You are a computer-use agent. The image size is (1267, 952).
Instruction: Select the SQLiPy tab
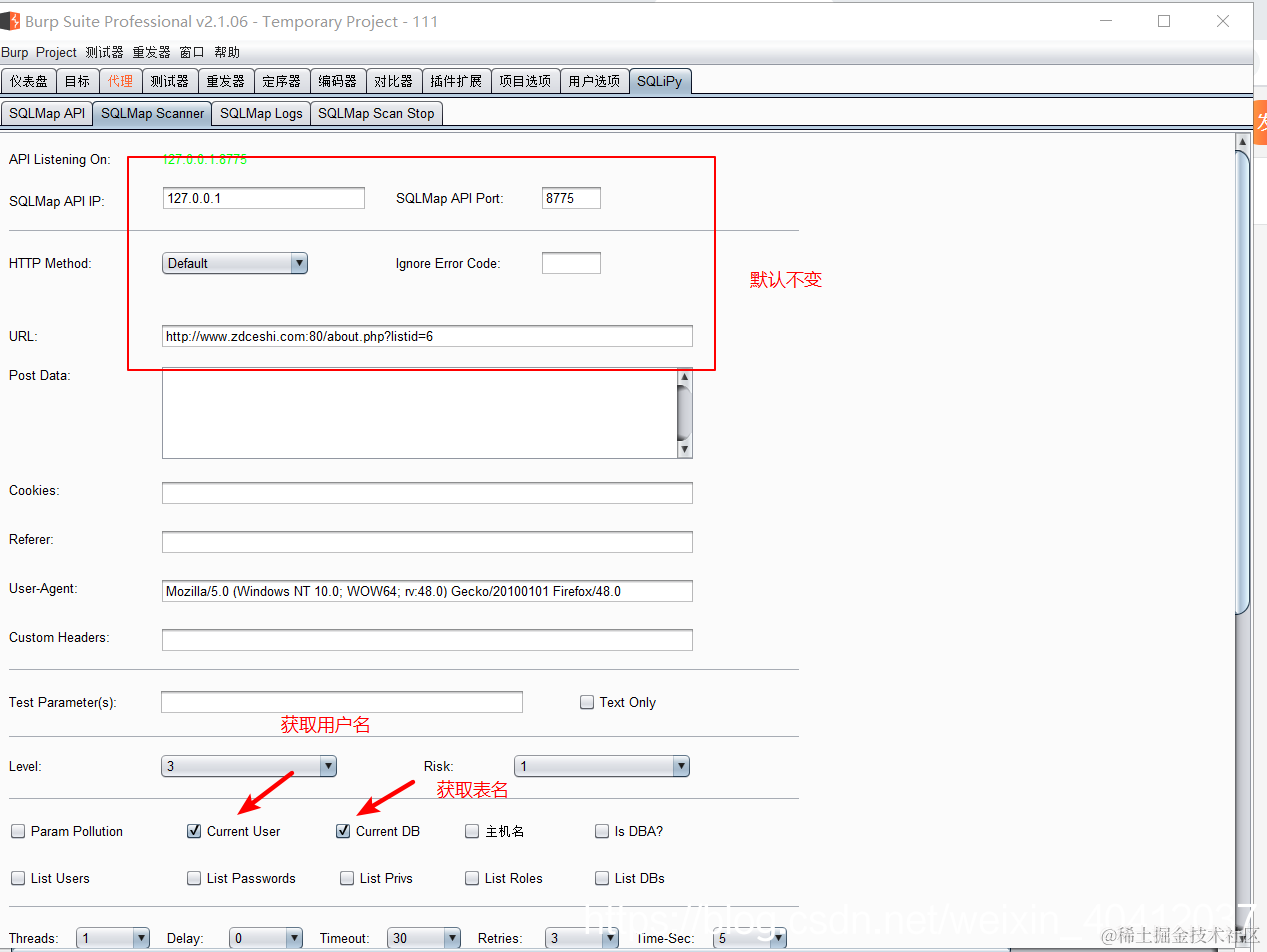coord(660,81)
